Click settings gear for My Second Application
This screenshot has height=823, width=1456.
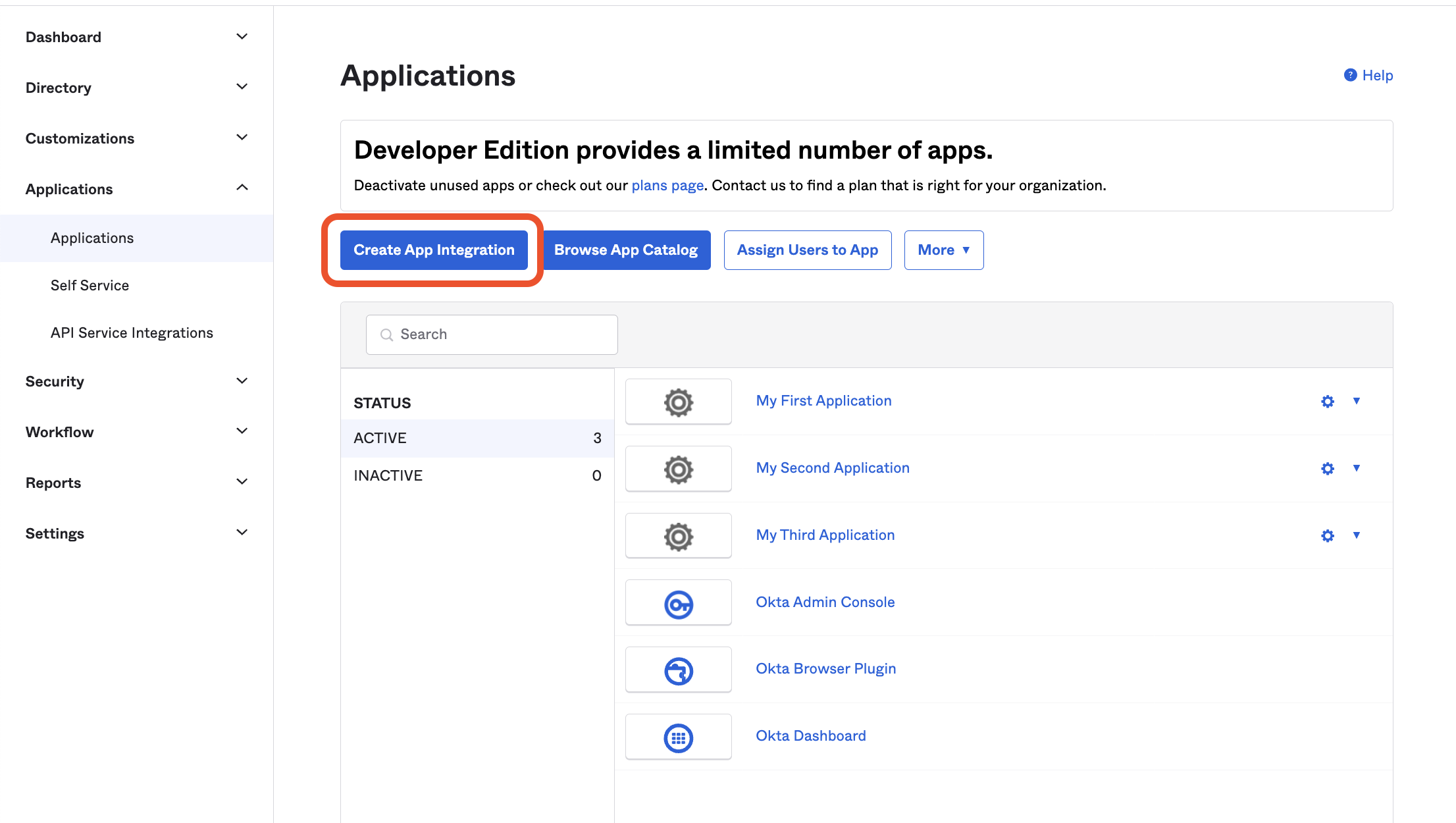(x=1327, y=467)
